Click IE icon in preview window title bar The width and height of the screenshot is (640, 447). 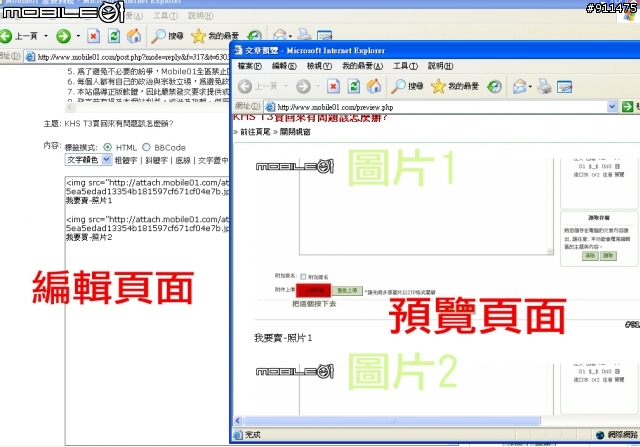238,50
